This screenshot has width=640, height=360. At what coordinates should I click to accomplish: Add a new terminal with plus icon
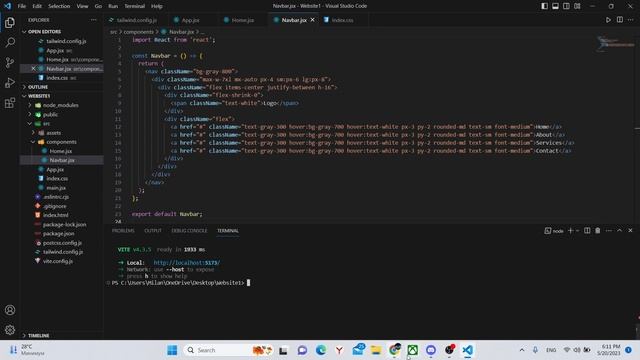pos(571,231)
